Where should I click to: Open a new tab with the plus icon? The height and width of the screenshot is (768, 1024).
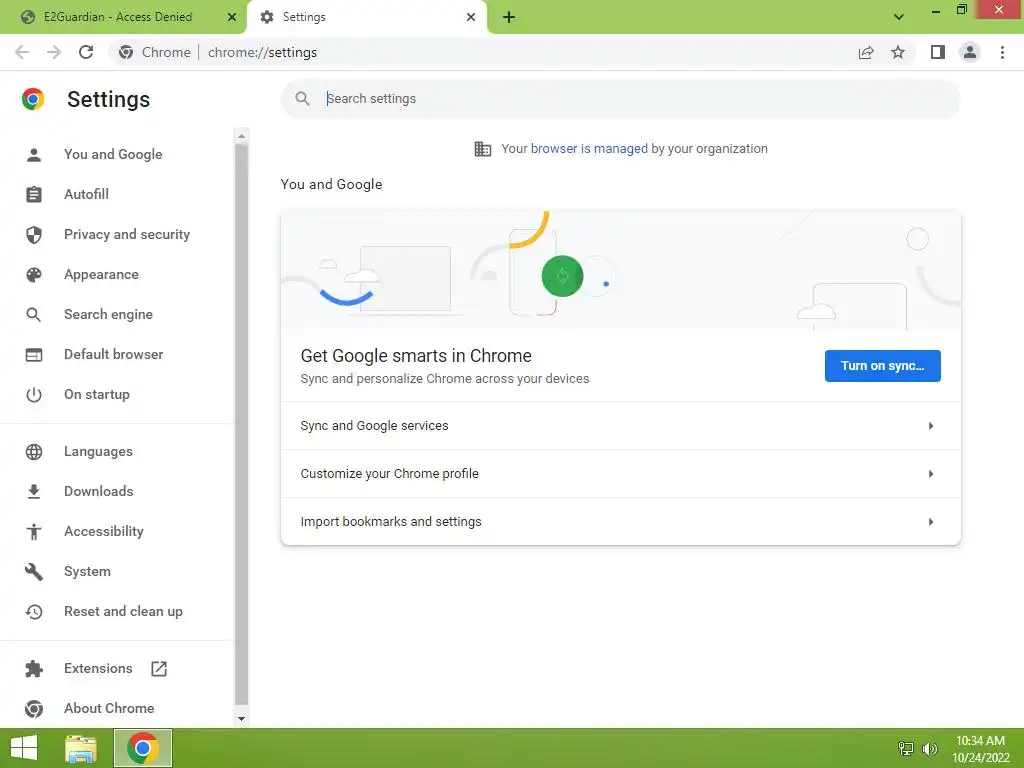click(509, 17)
